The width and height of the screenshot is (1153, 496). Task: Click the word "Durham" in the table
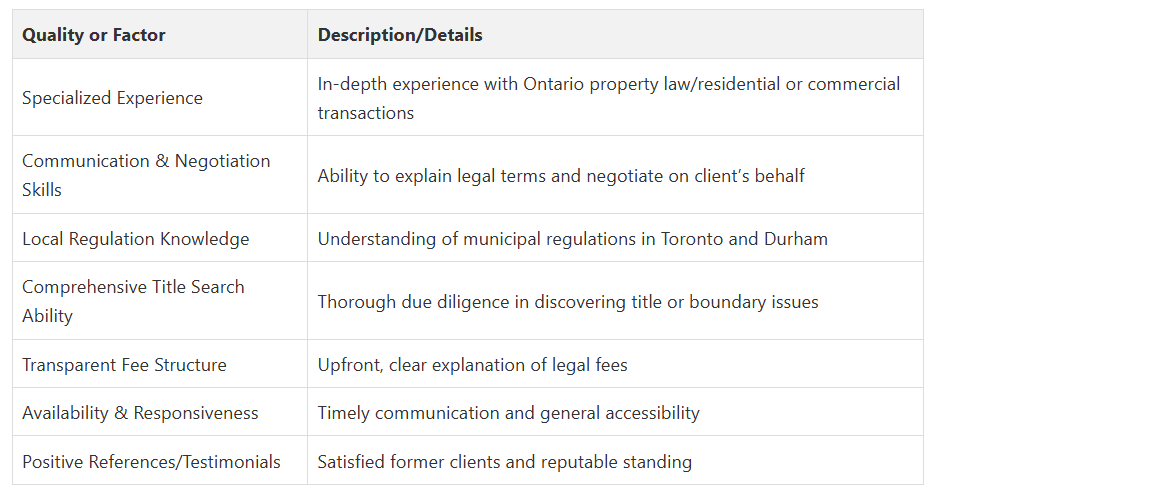click(796, 239)
